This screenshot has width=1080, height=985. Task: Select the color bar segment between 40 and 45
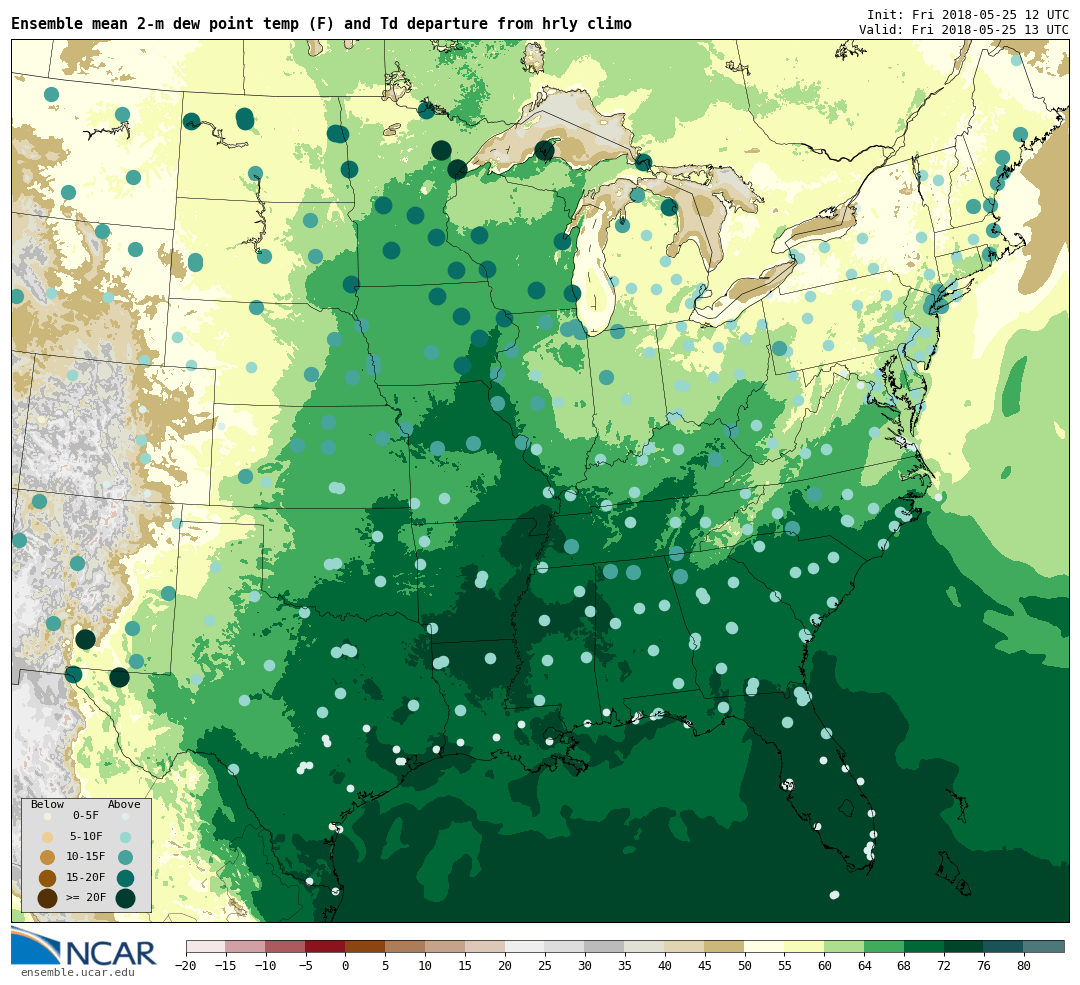coord(685,946)
